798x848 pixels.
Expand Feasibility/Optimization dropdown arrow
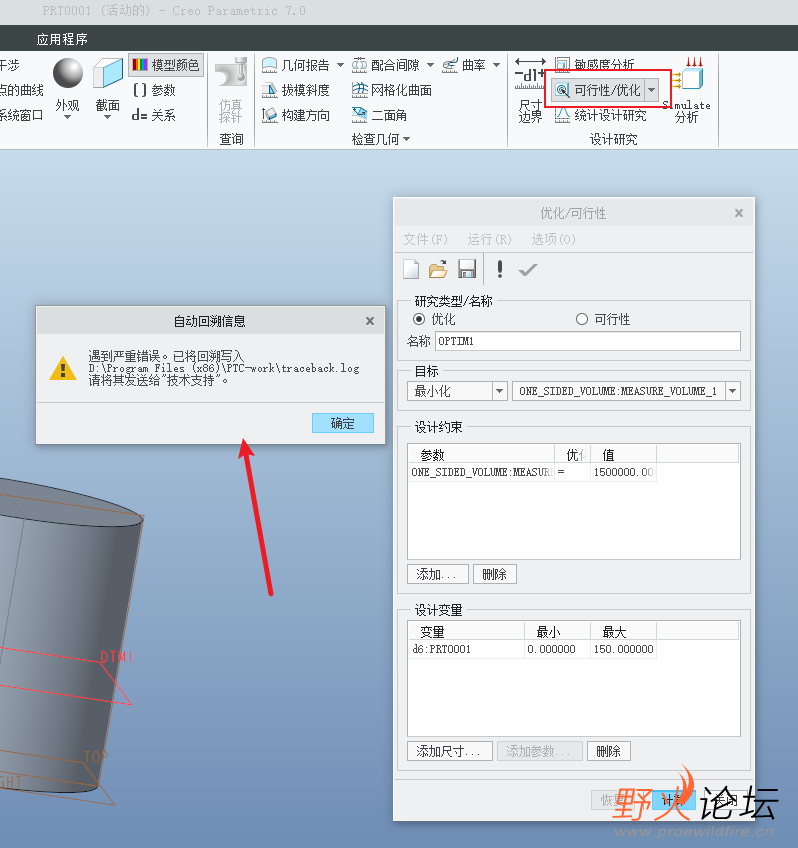click(652, 90)
